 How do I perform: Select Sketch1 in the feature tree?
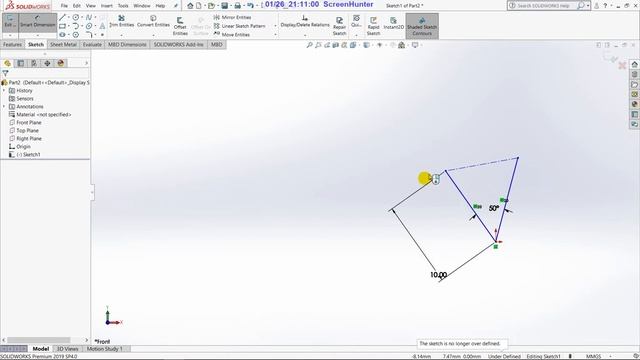tap(25, 155)
